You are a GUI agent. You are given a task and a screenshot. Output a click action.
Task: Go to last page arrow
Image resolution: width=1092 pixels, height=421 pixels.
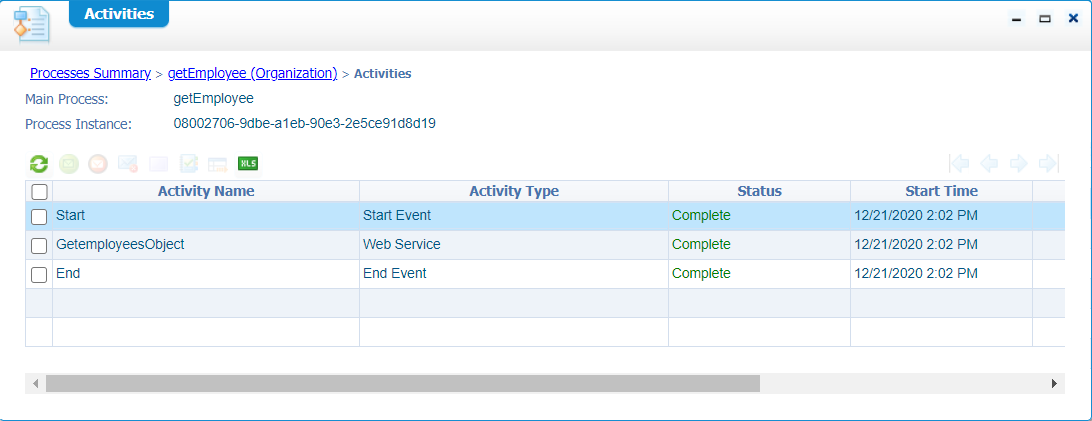1049,164
